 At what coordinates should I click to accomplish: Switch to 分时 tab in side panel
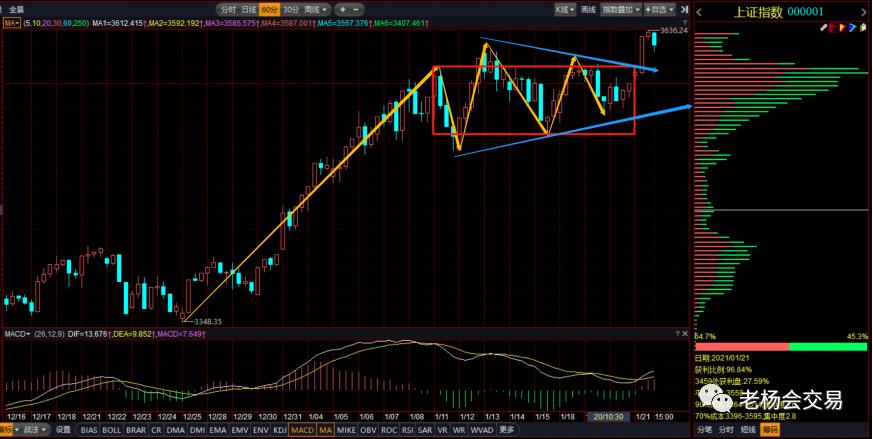(725, 430)
